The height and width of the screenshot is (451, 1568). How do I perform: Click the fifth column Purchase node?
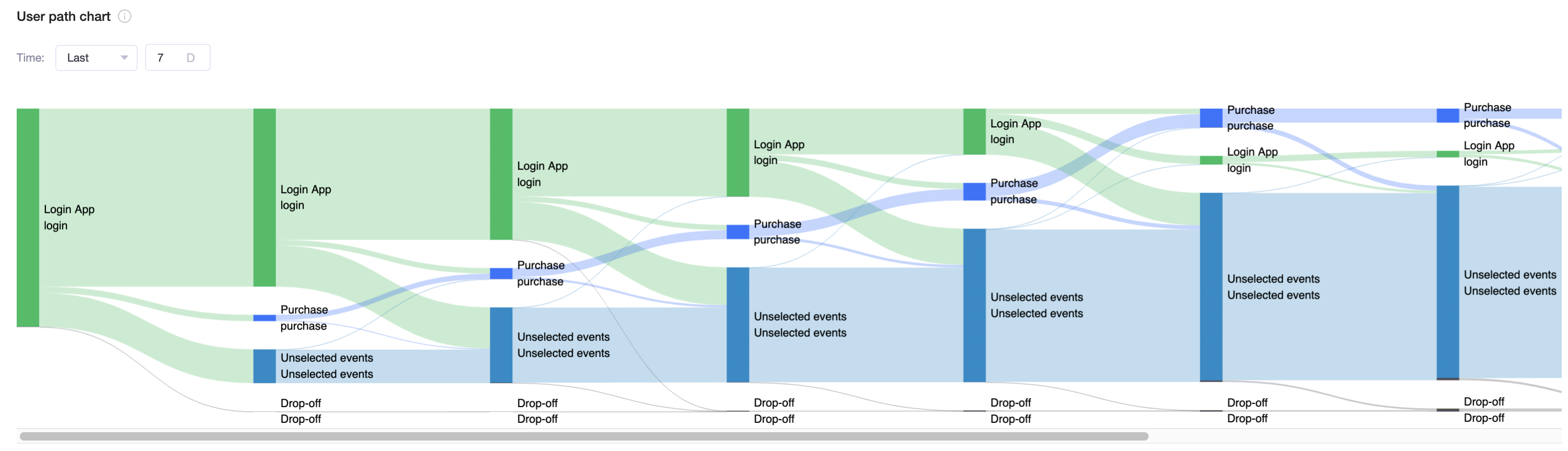click(974, 192)
